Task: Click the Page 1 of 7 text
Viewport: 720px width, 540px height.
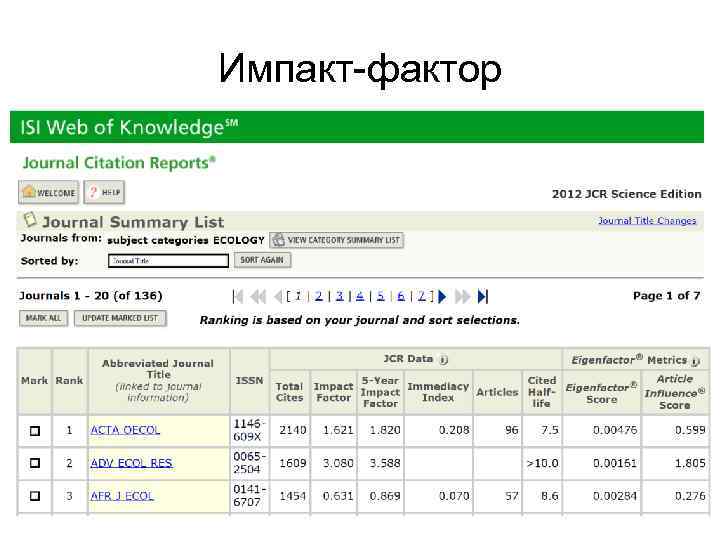Action: coord(666,296)
